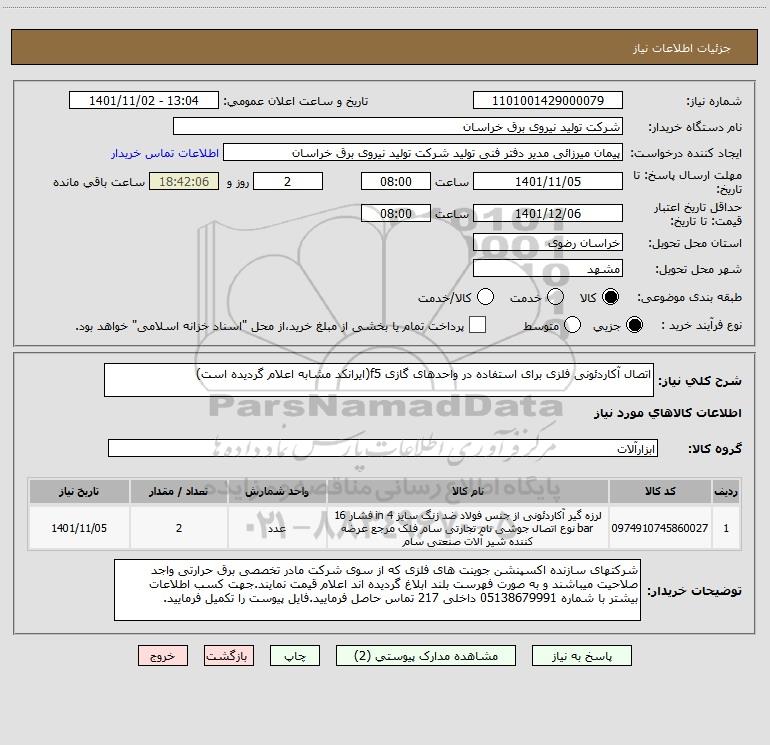Click the تعداد / مقدار column header
Viewport: 770px width, 745px height.
tap(179, 491)
